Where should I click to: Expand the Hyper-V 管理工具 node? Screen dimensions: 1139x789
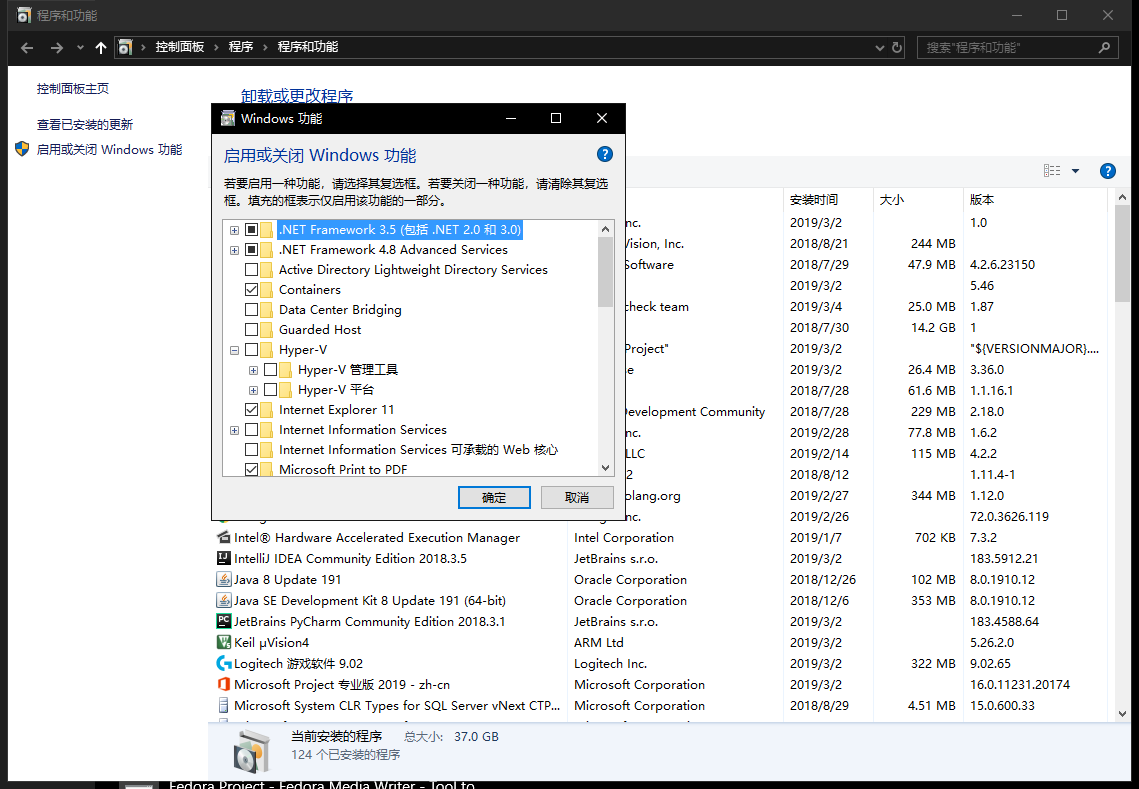click(x=254, y=371)
